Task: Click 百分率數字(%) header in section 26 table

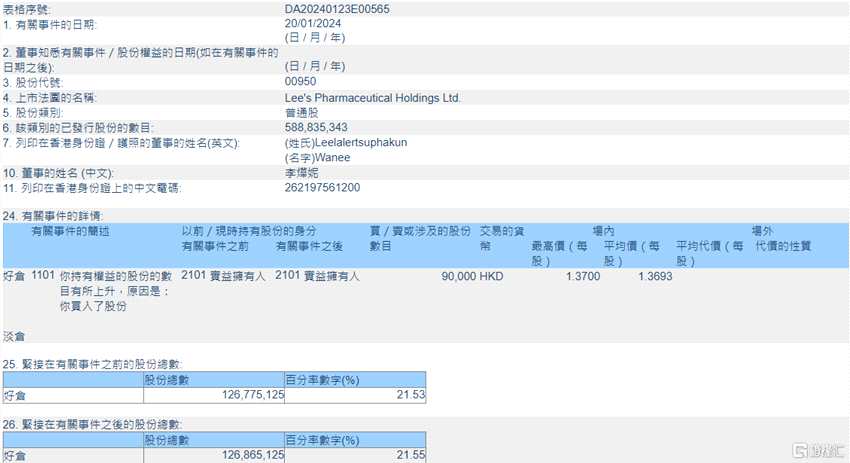Action: [x=323, y=440]
